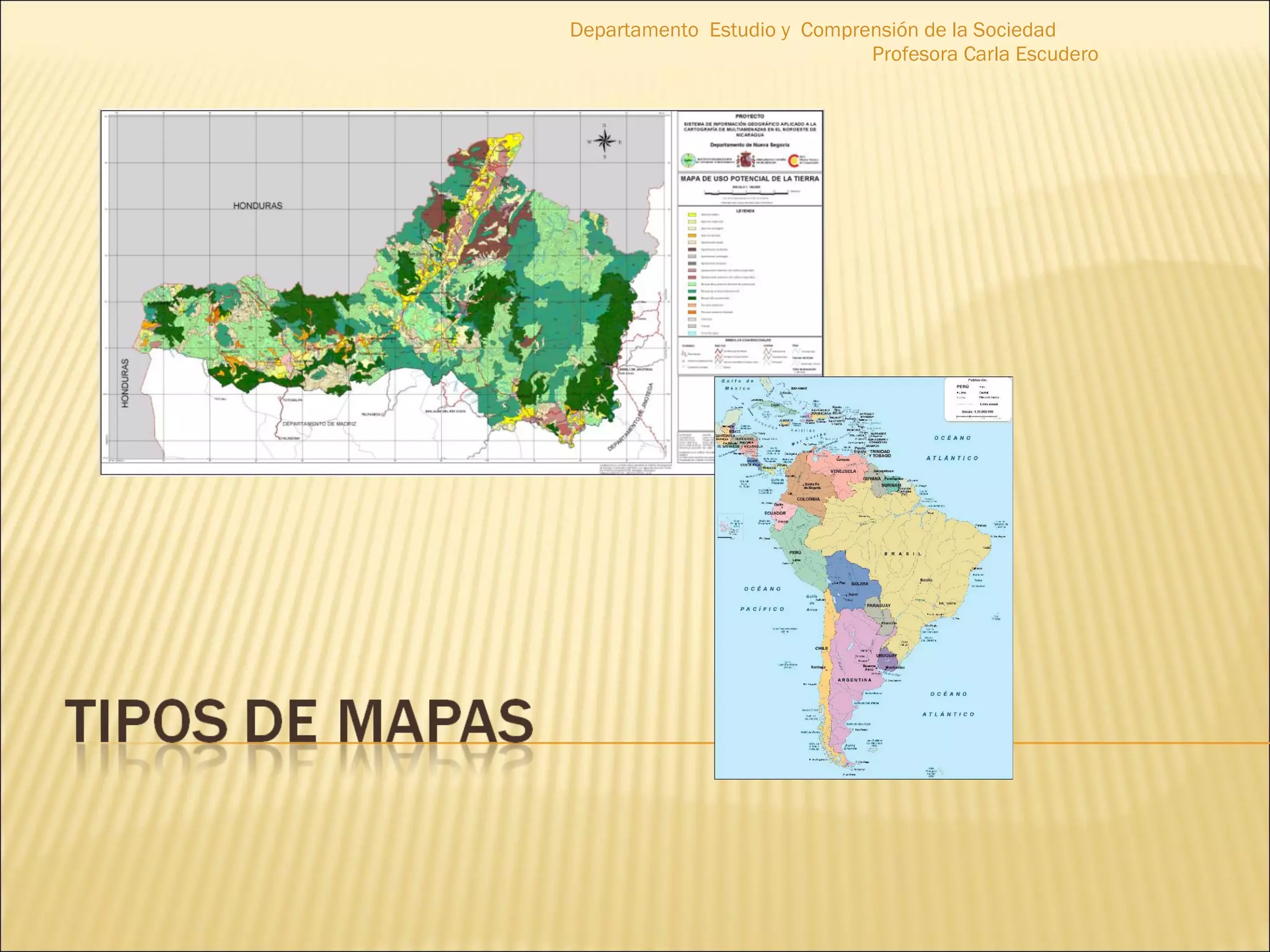Click the bright yellow swatch at the top of the Leyenda
The height and width of the screenshot is (952, 1270).
click(692, 214)
